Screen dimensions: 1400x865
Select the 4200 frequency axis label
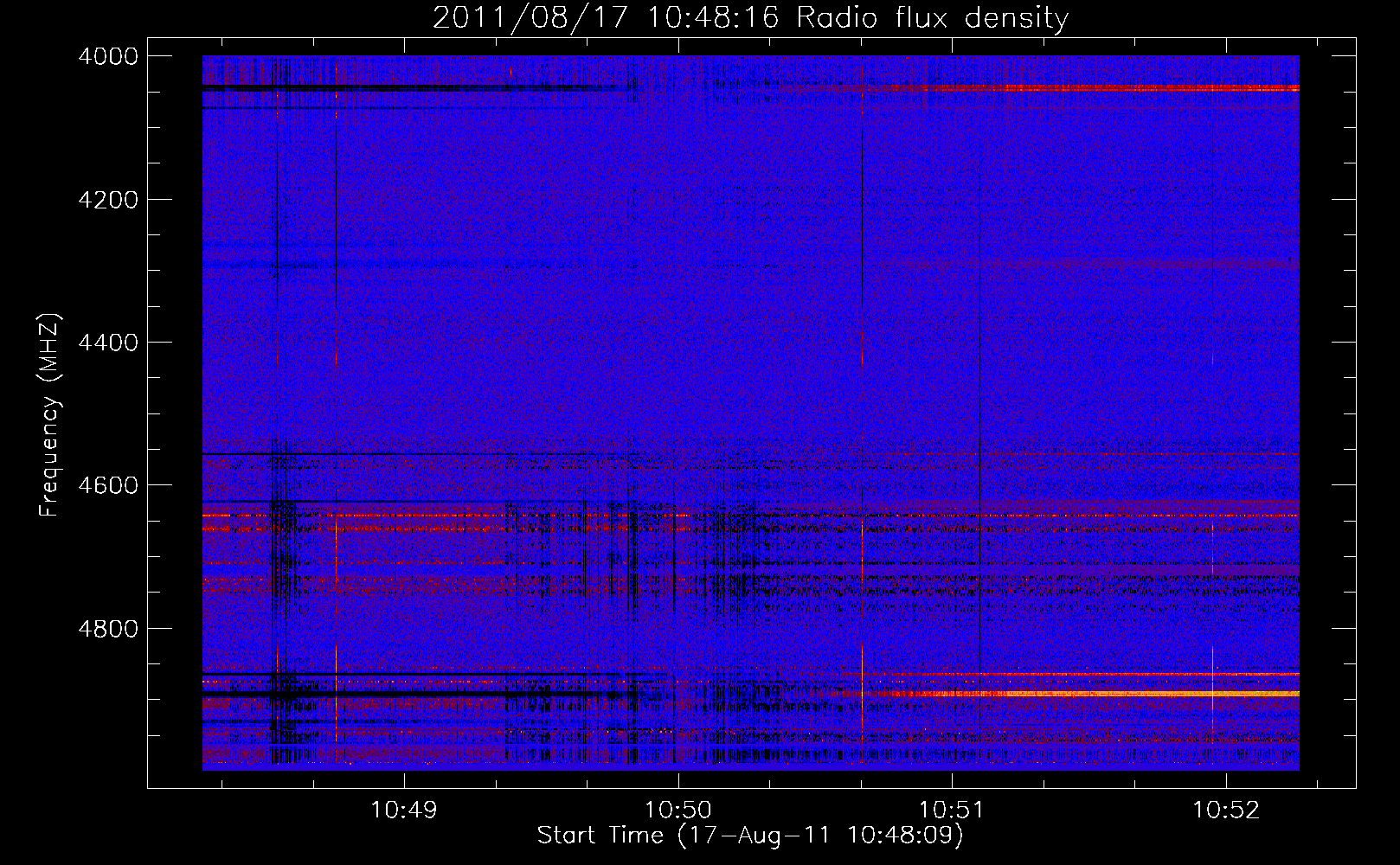click(x=108, y=200)
